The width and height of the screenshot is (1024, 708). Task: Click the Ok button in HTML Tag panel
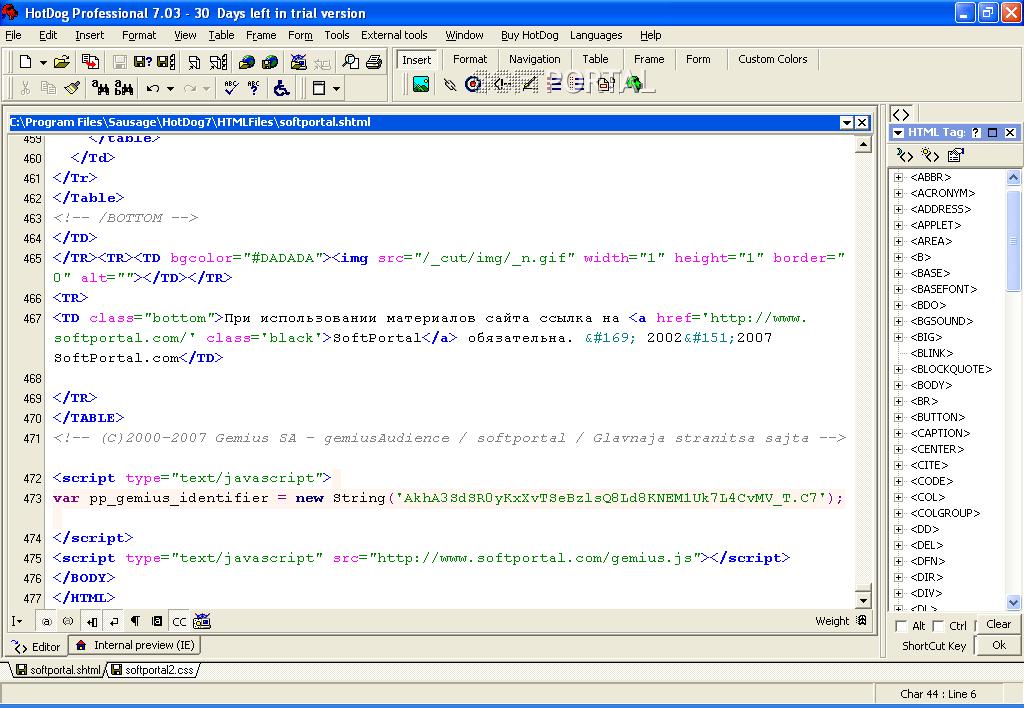(x=999, y=645)
